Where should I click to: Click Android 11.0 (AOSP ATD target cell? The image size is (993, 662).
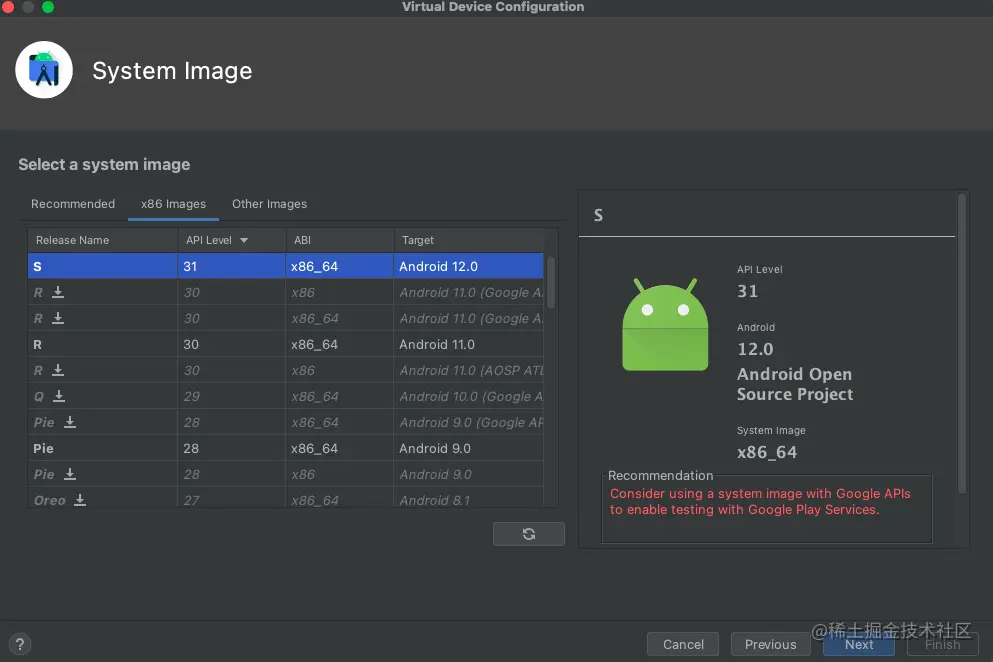pyautogui.click(x=469, y=370)
